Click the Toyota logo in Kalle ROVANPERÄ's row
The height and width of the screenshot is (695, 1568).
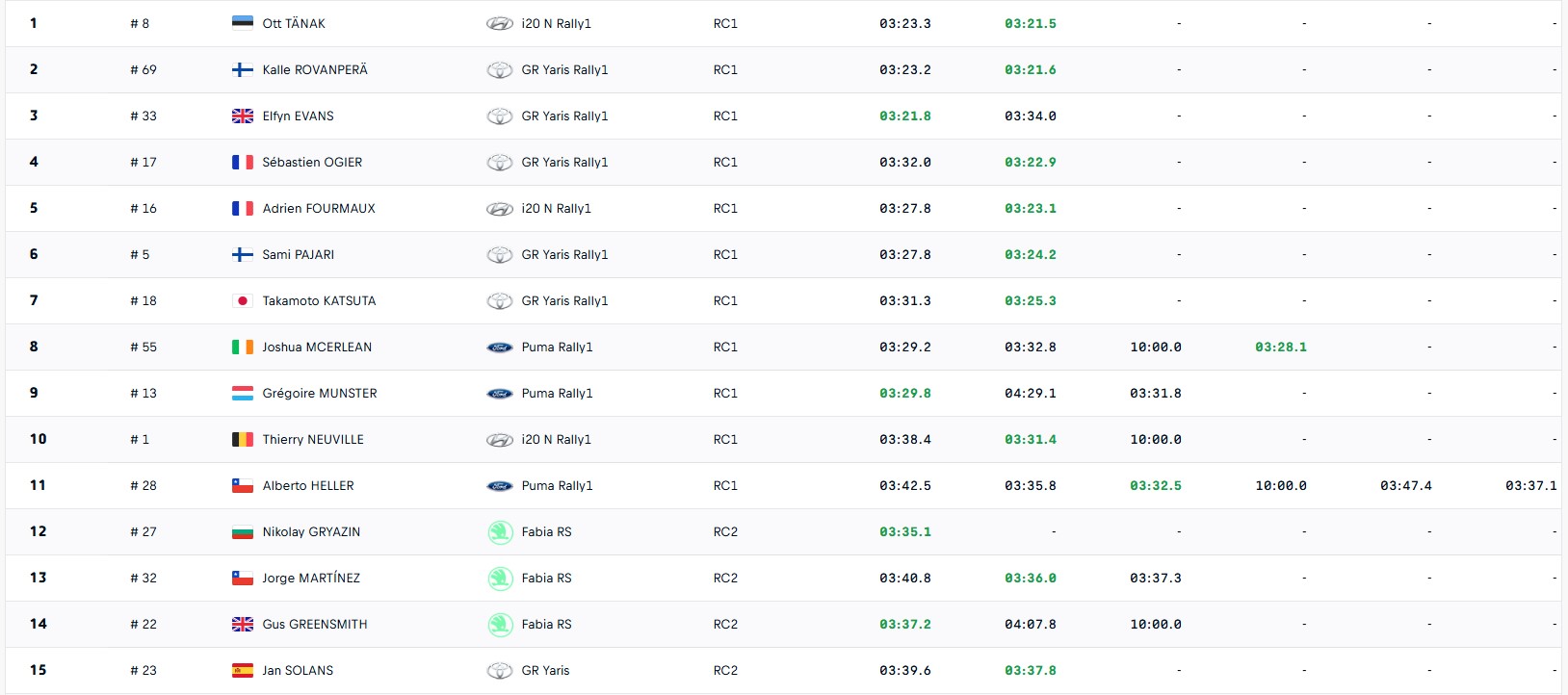coord(500,70)
